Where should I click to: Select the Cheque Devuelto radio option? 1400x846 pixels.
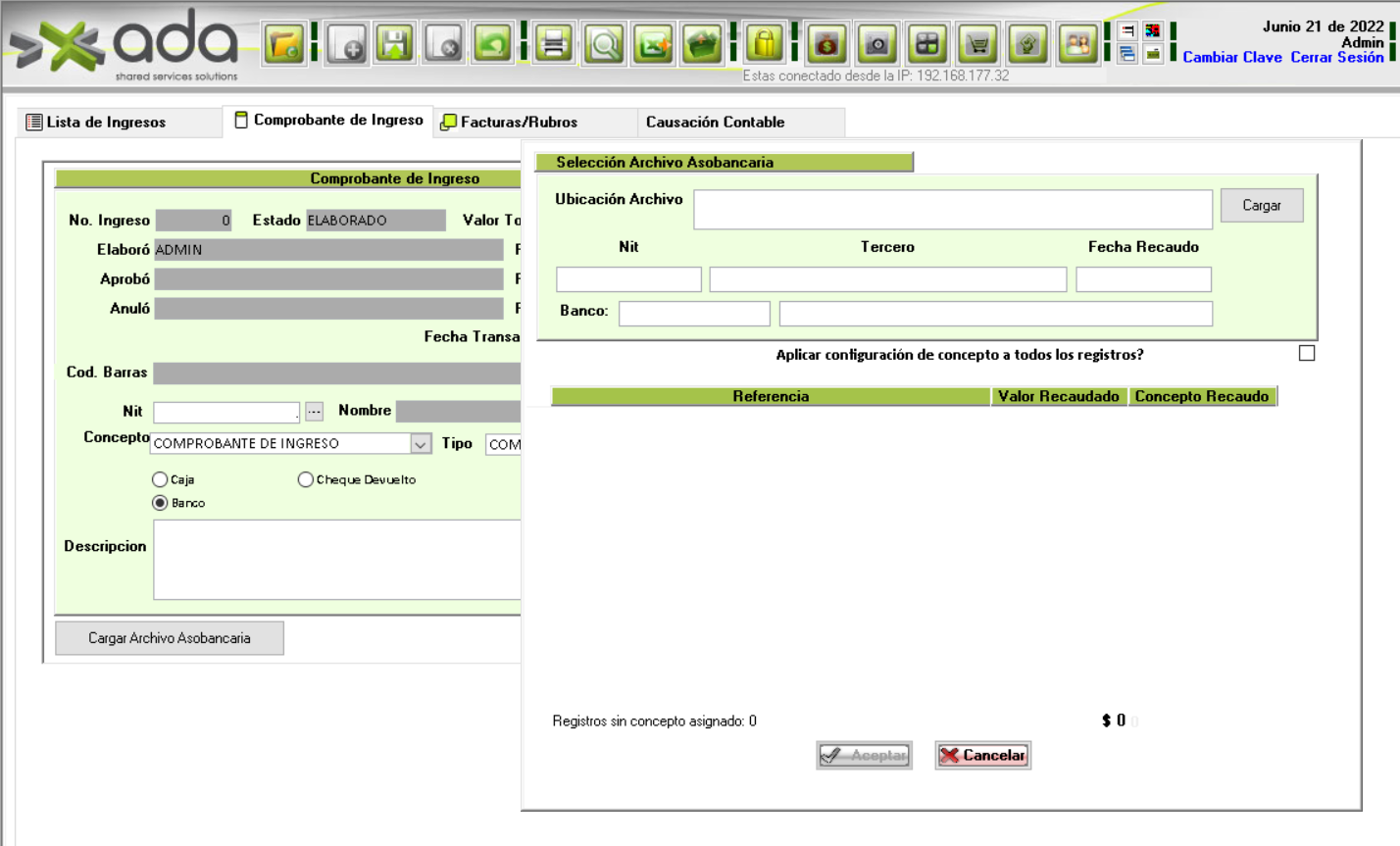pos(306,479)
